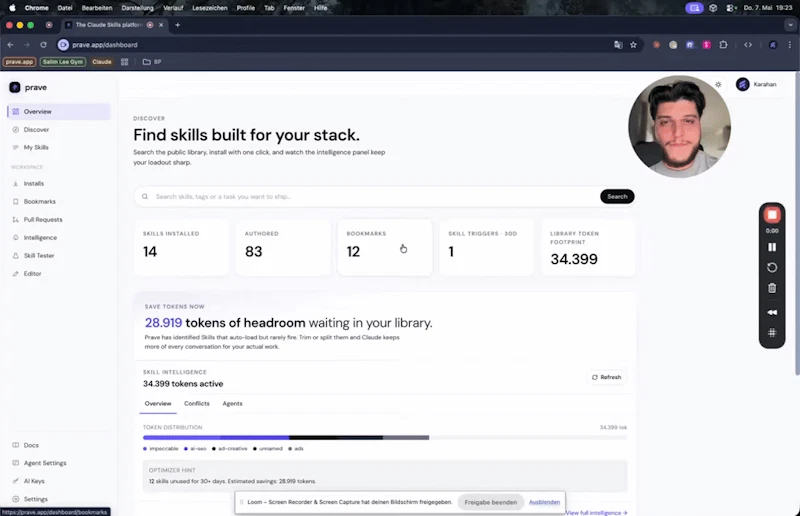Open the Authored 83 card
The image size is (800, 516).
pos(283,248)
